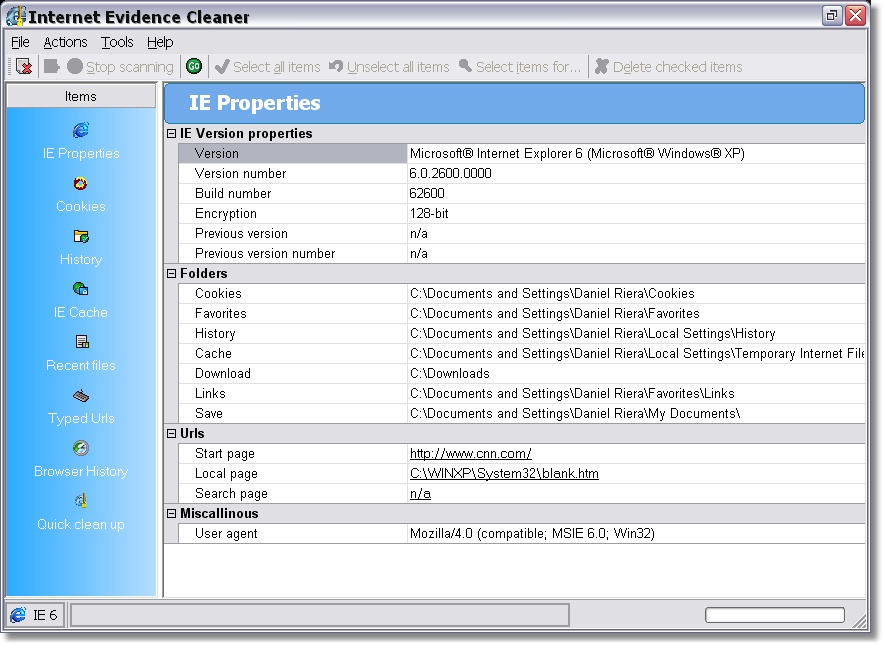This screenshot has height=645, width=883.
Task: Collapse the Folders group
Action: 172,274
